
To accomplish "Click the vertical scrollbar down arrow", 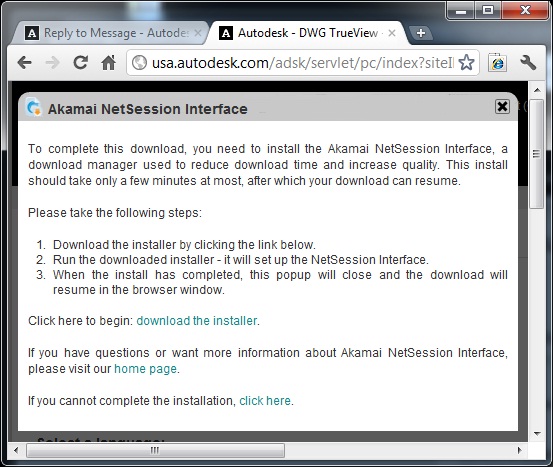I will point(537,433).
